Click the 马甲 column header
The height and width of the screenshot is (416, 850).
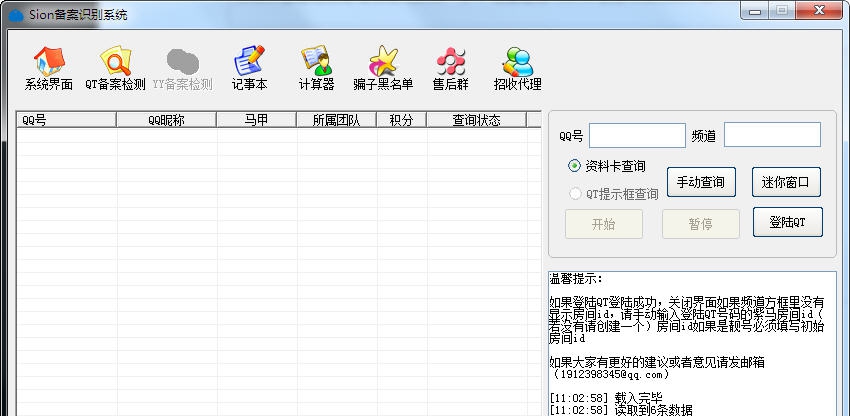click(x=256, y=120)
